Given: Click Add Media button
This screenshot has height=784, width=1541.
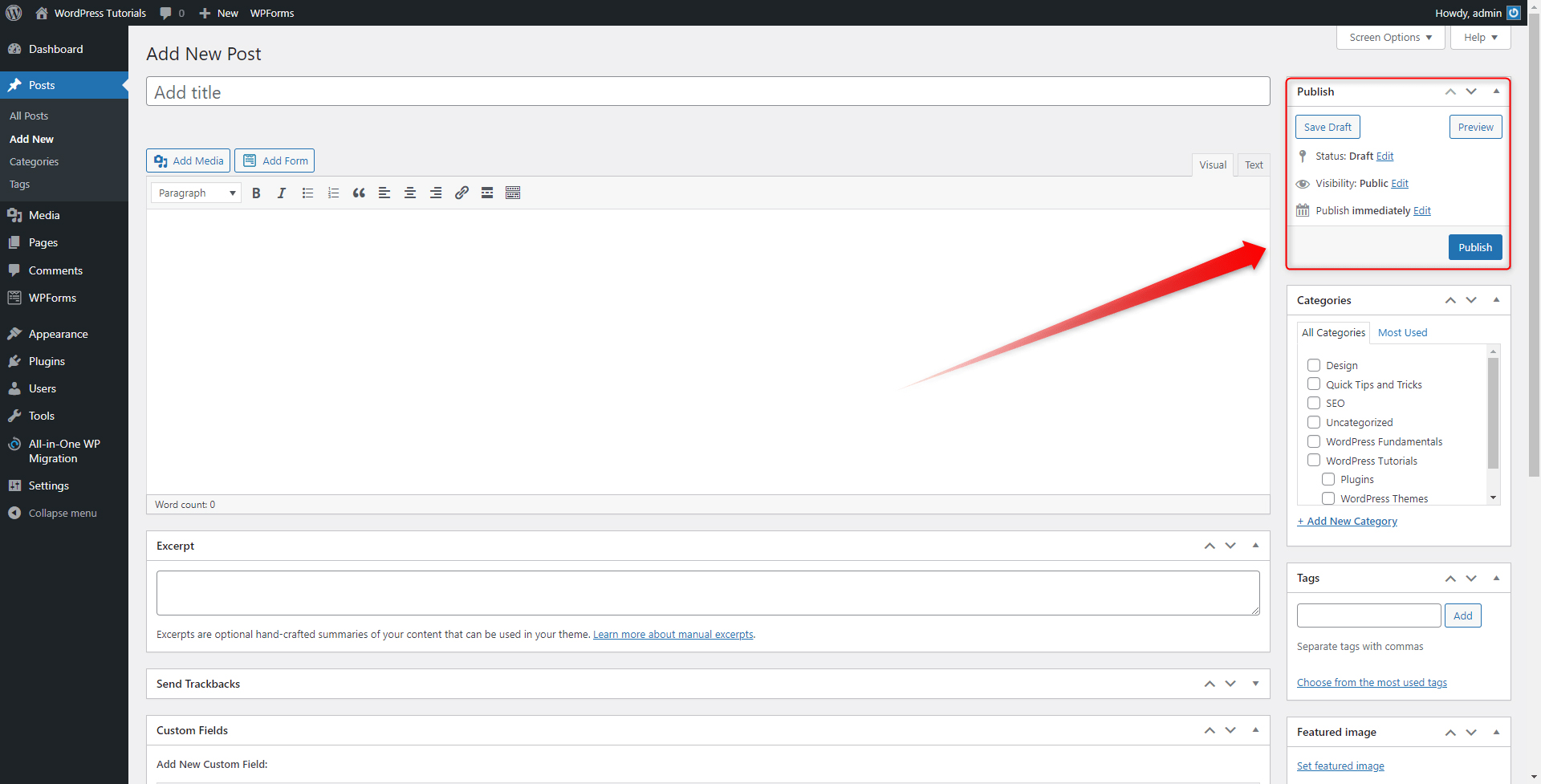Looking at the screenshot, I should 189,160.
